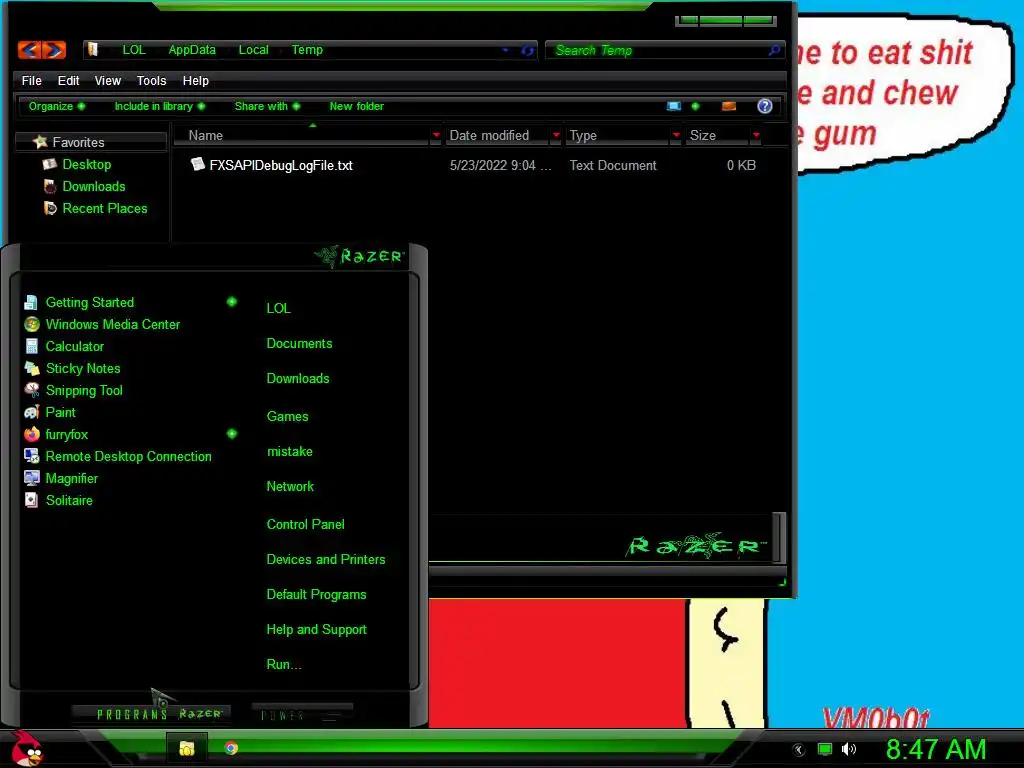The height and width of the screenshot is (768, 1024).
Task: Open Explorer help question mark
Action: [765, 106]
